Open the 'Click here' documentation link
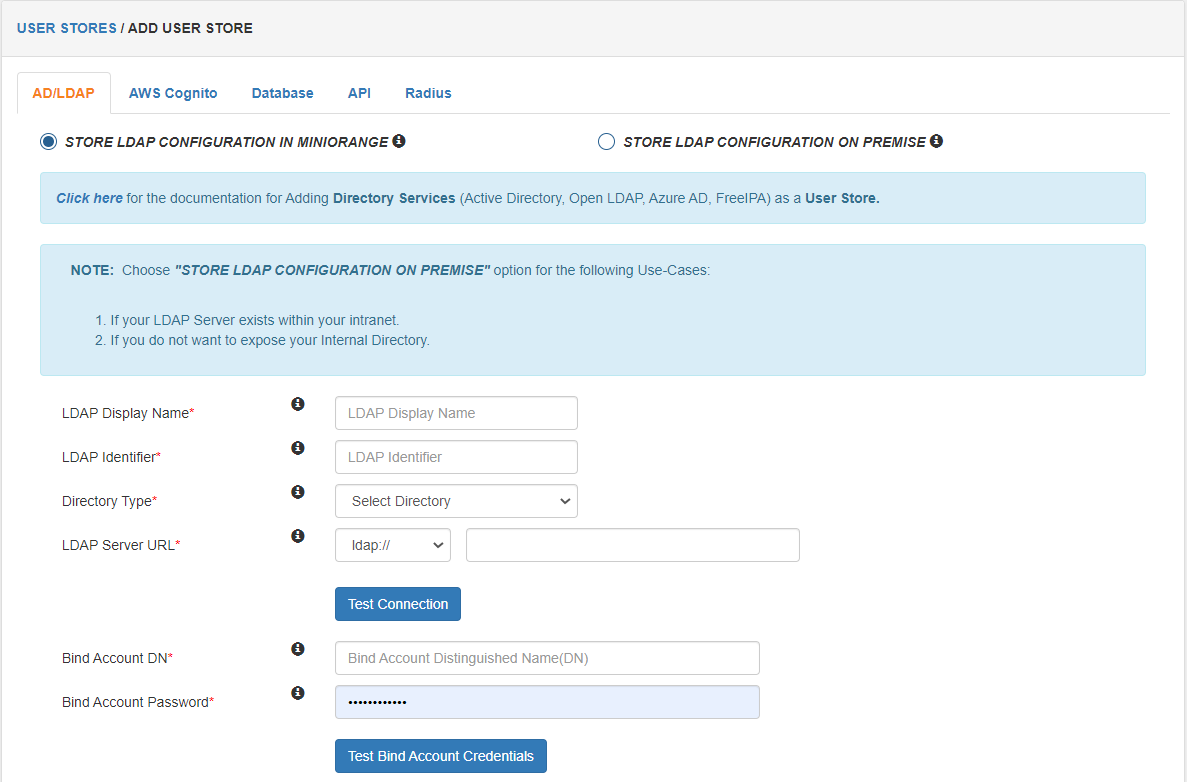This screenshot has width=1187, height=782. pos(89,198)
